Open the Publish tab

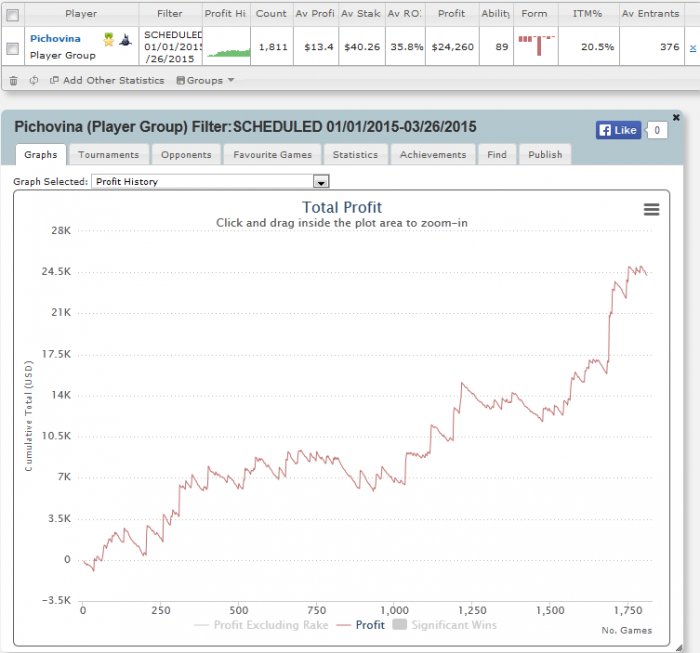545,154
